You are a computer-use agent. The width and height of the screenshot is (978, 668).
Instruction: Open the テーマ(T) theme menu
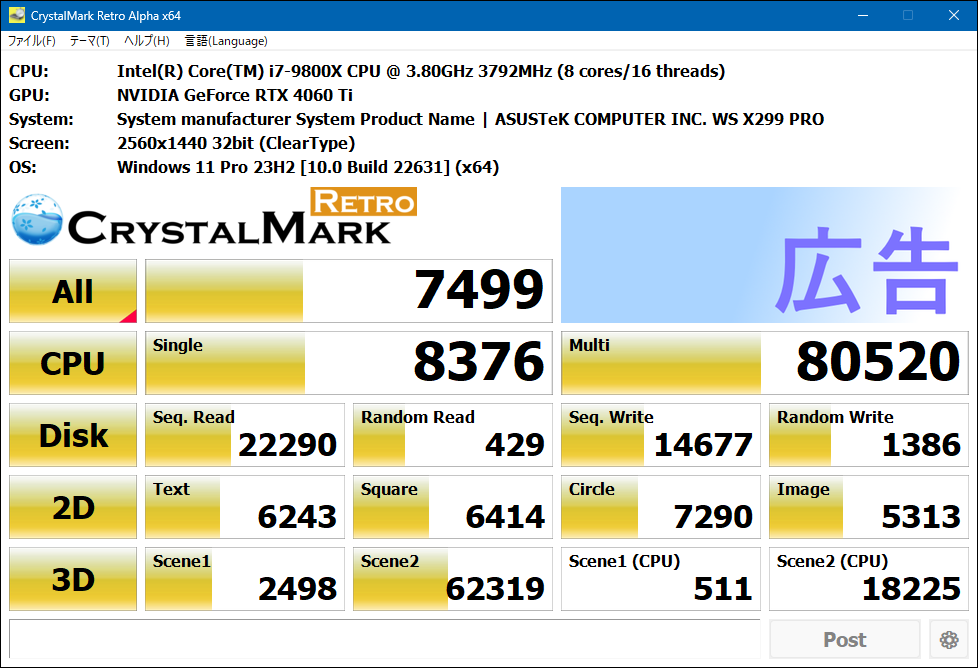[x=89, y=41]
